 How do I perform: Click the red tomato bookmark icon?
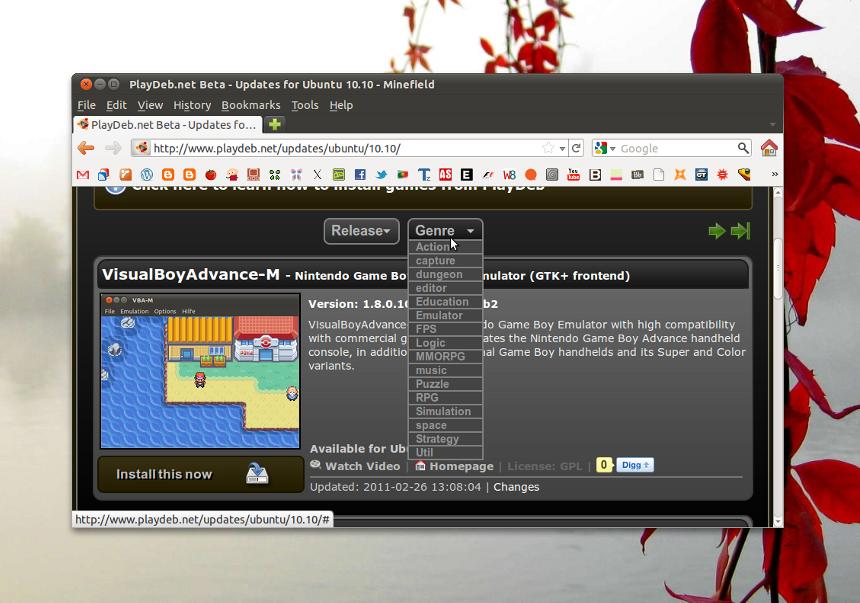(211, 174)
